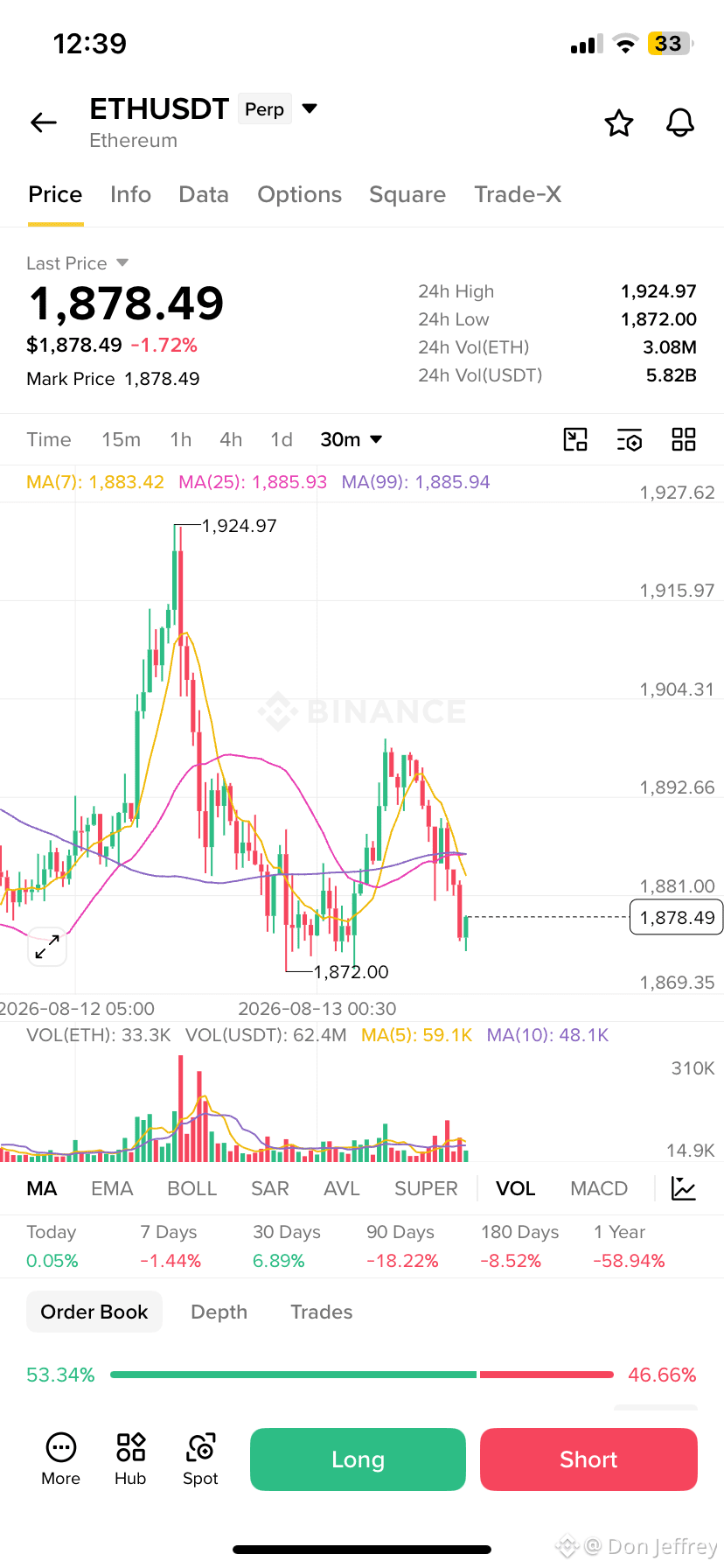The height and width of the screenshot is (1568, 724).
Task: Open the indicator chart settings icon
Action: coord(683,1188)
